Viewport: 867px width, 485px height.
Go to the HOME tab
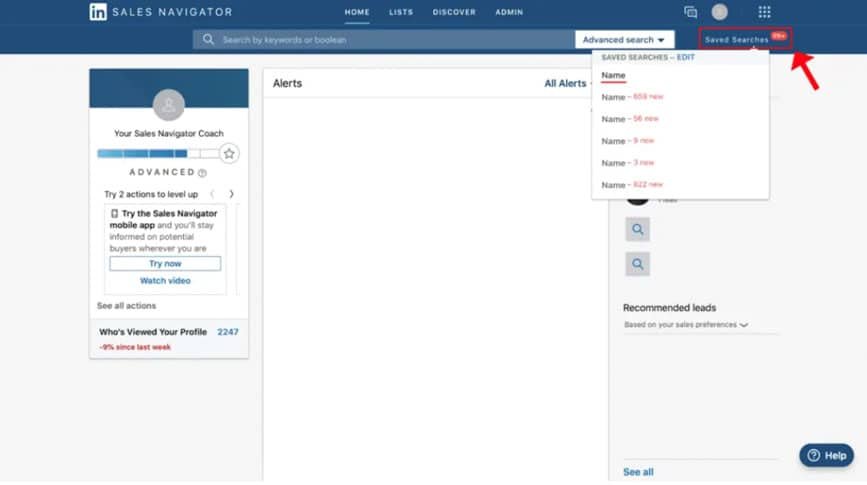tap(357, 12)
